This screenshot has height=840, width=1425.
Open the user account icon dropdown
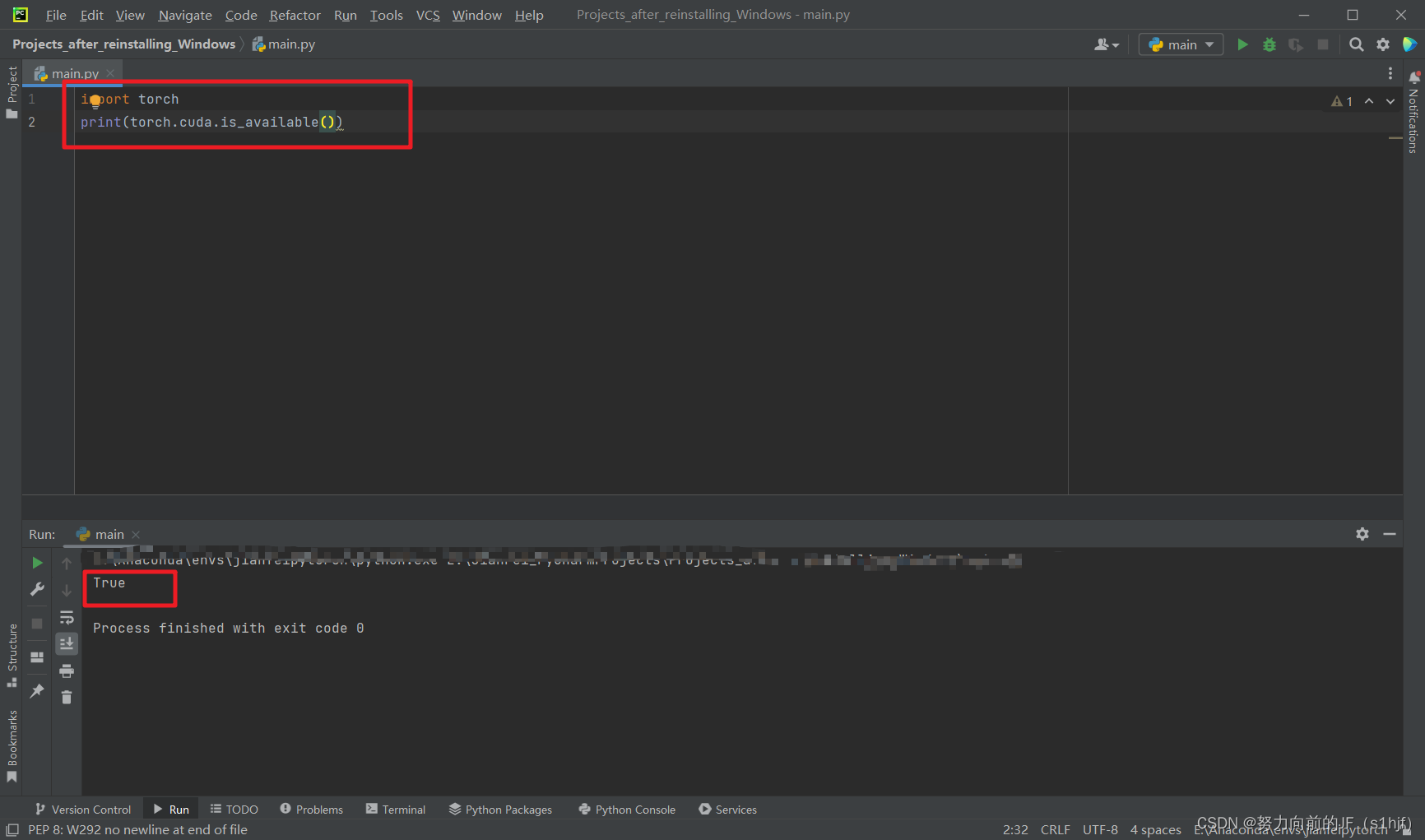[1107, 44]
